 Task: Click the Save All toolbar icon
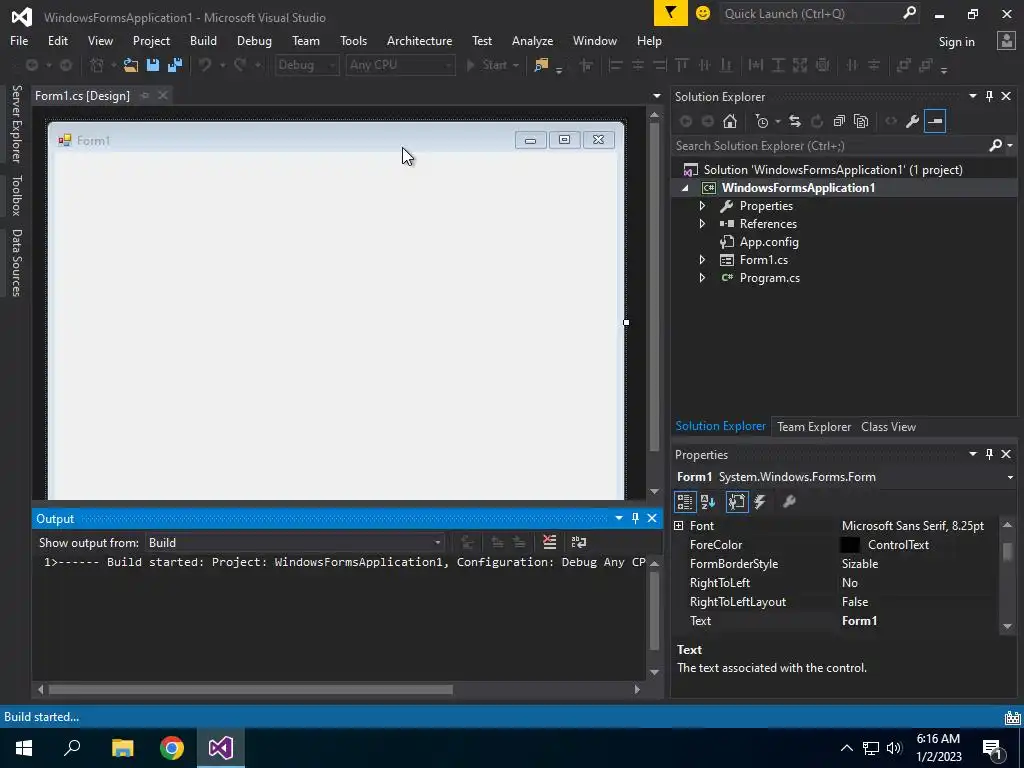(175, 65)
